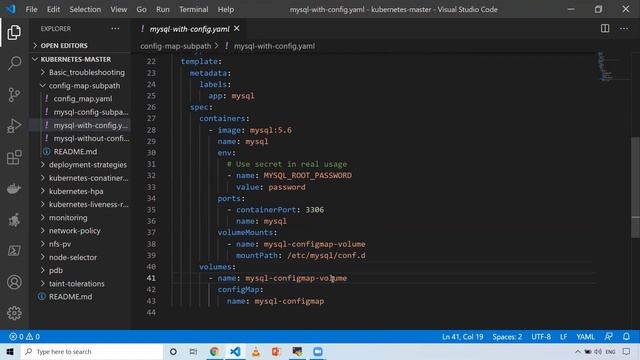Image resolution: width=640 pixels, height=360 pixels.
Task: Close the mysql-with-config.yaml tab
Action: (x=237, y=29)
